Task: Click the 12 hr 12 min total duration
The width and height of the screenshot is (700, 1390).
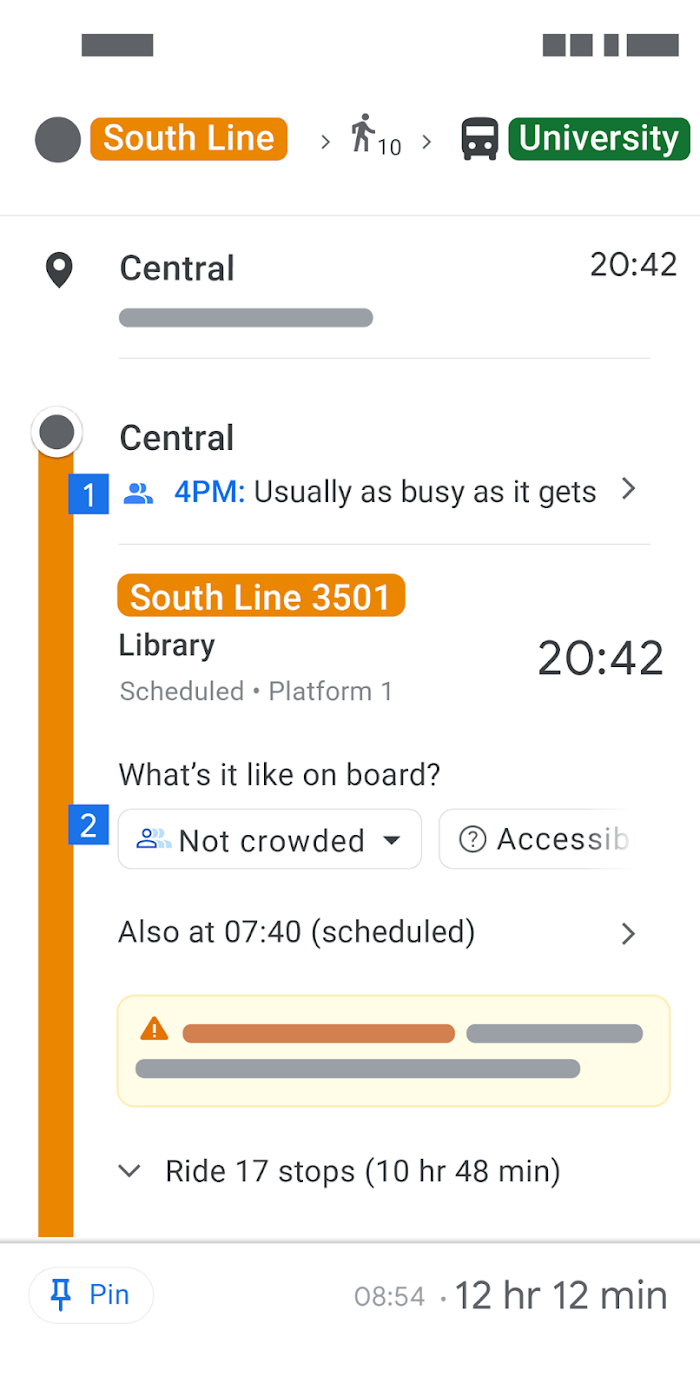Action: (x=562, y=1294)
